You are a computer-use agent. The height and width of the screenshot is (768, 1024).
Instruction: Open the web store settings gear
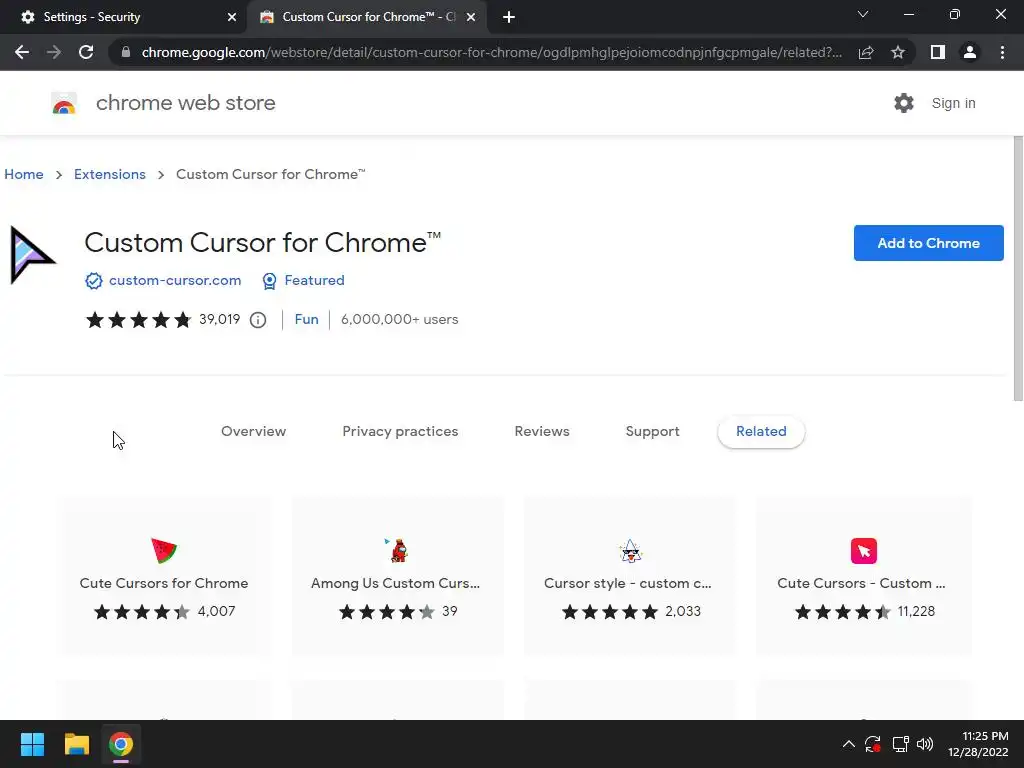[x=904, y=103]
